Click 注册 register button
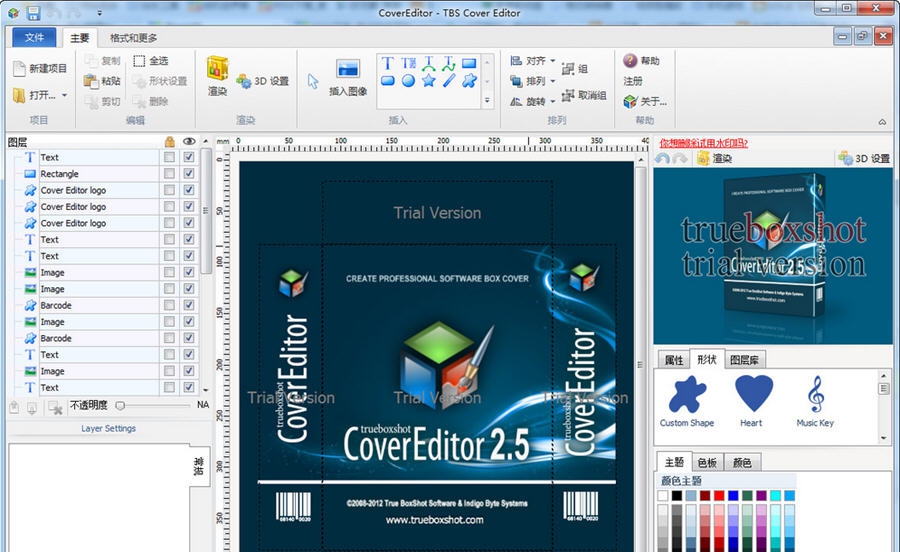The height and width of the screenshot is (552, 900). click(633, 81)
